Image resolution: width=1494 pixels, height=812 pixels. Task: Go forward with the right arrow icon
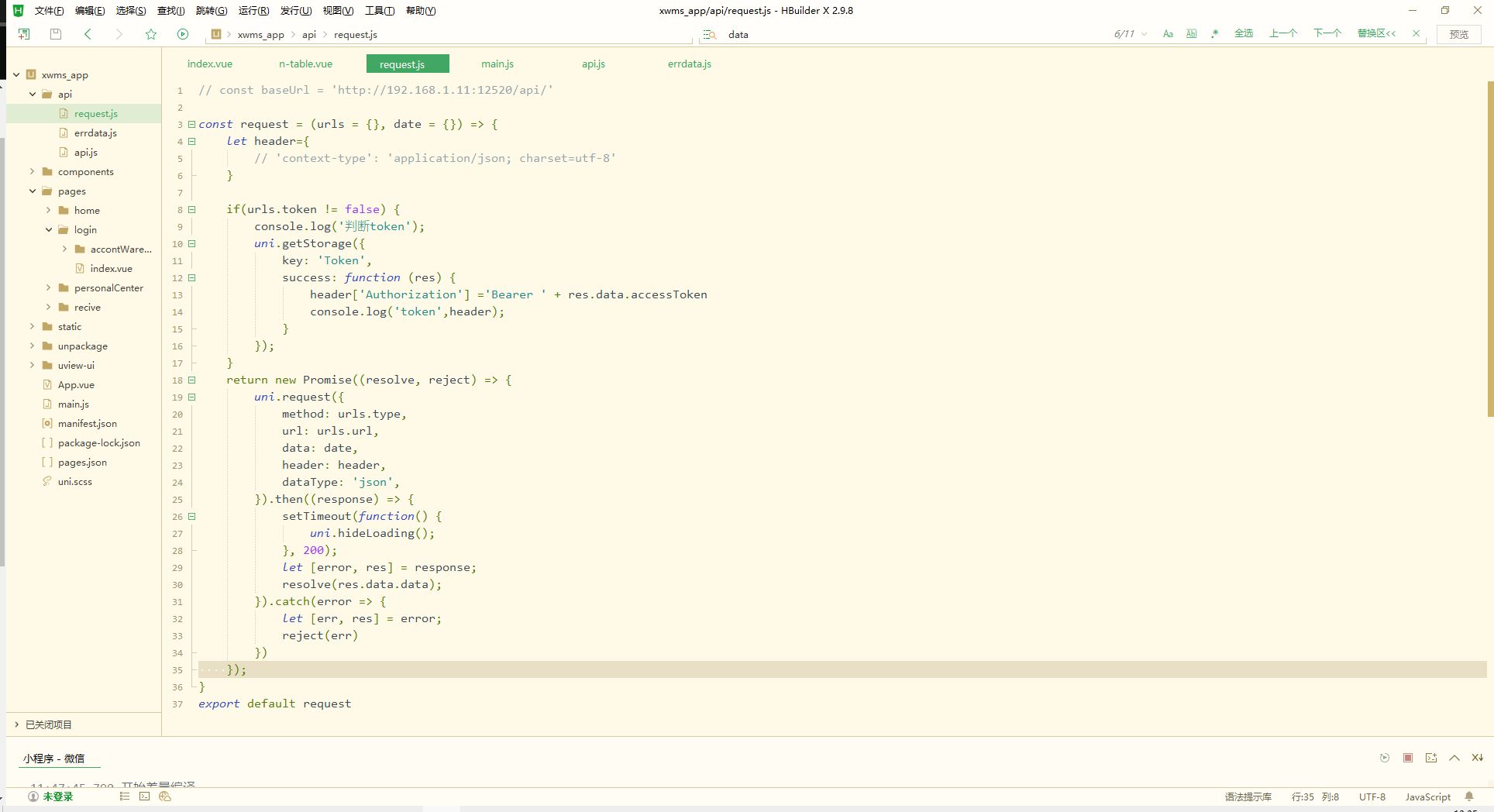point(119,34)
